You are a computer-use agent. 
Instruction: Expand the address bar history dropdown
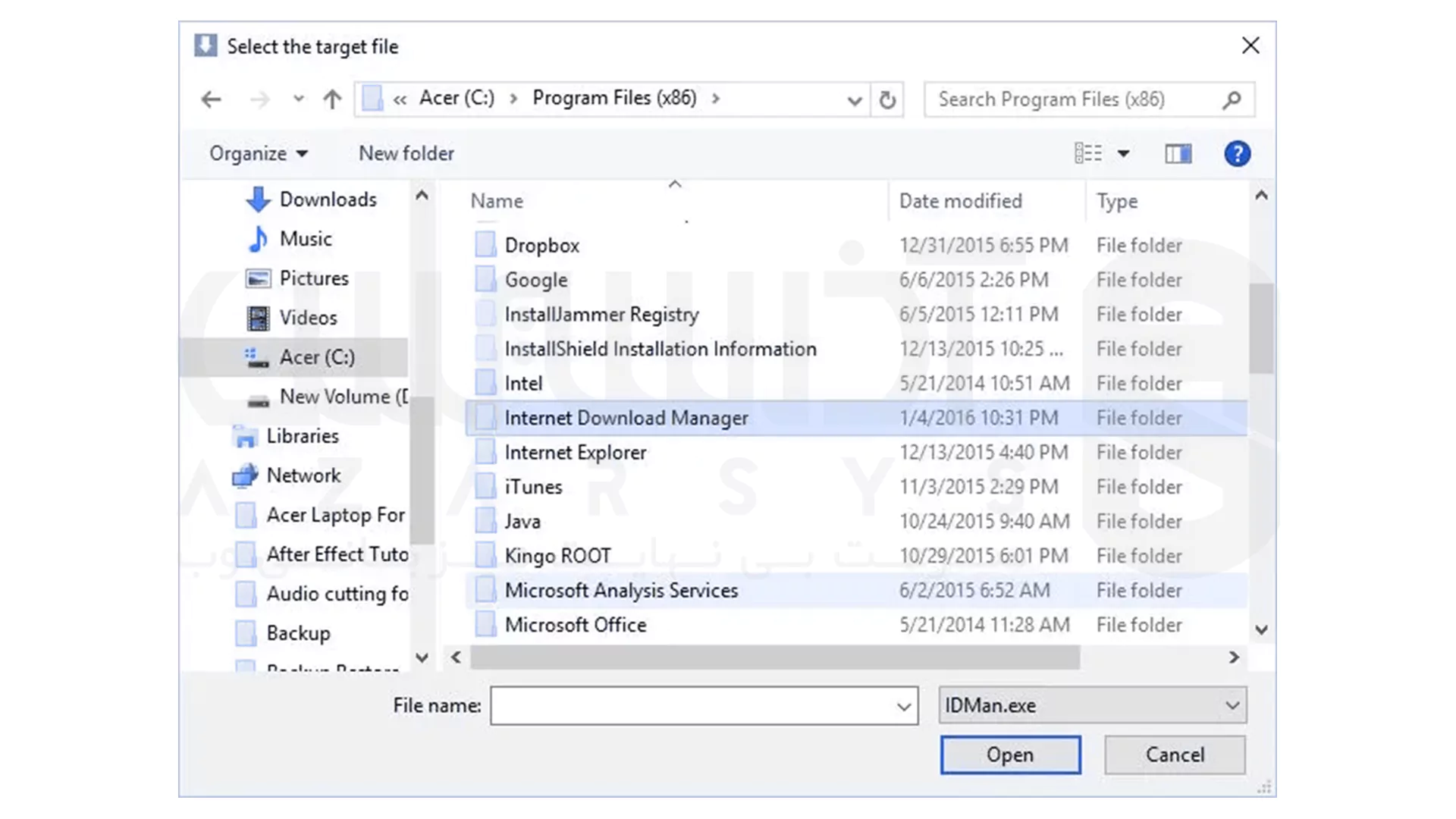tap(854, 100)
